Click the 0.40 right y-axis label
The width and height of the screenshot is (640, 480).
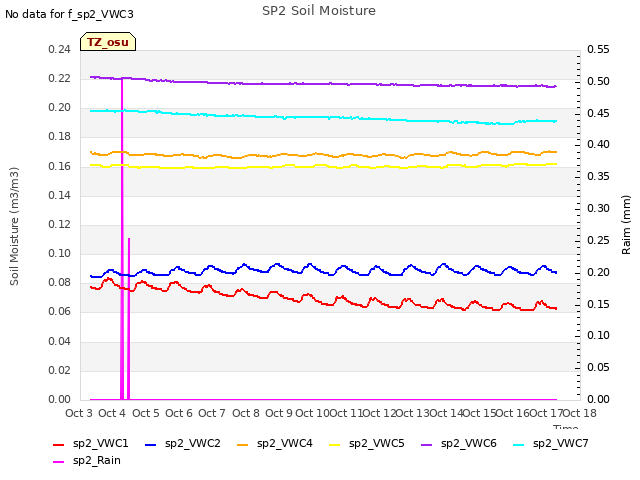point(598,144)
